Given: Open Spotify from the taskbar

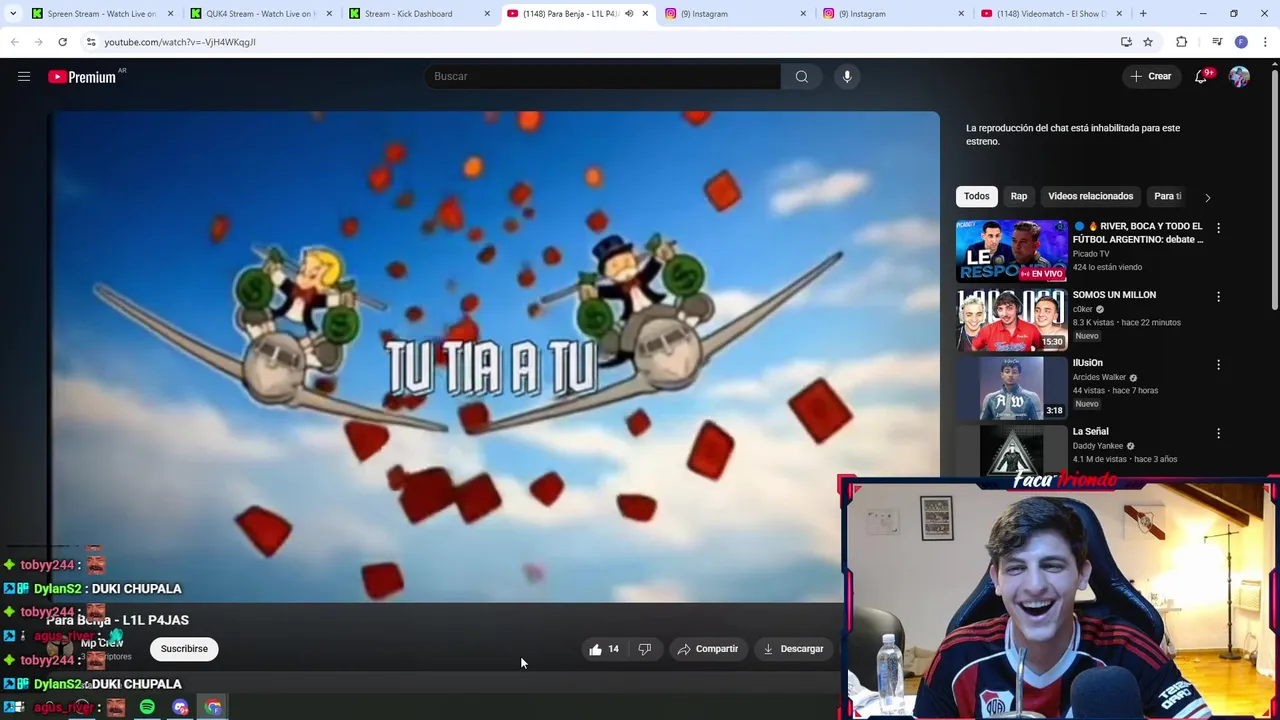Looking at the screenshot, I should 147,707.
